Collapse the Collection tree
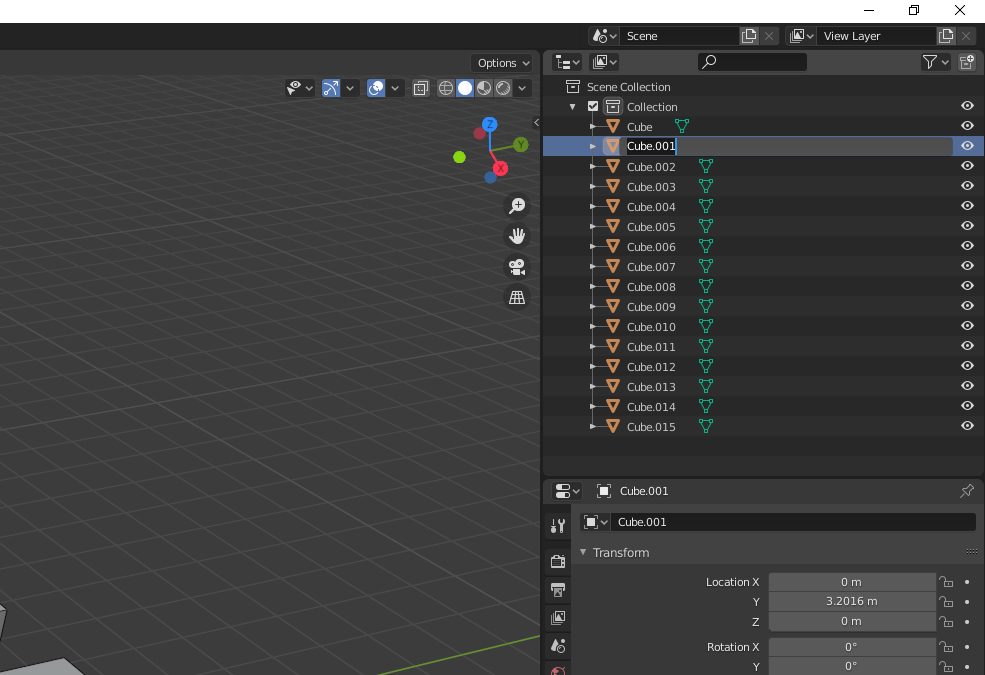 tap(572, 107)
